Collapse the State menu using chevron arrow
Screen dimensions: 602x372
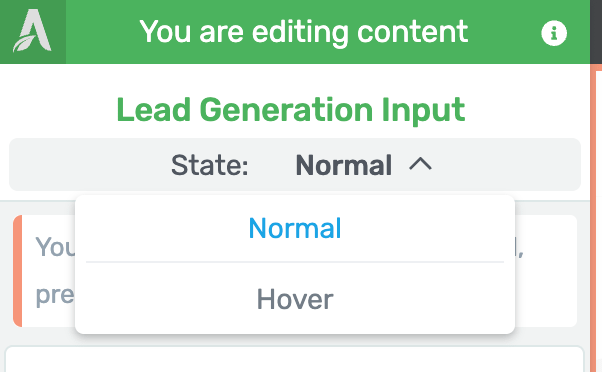[x=420, y=164]
